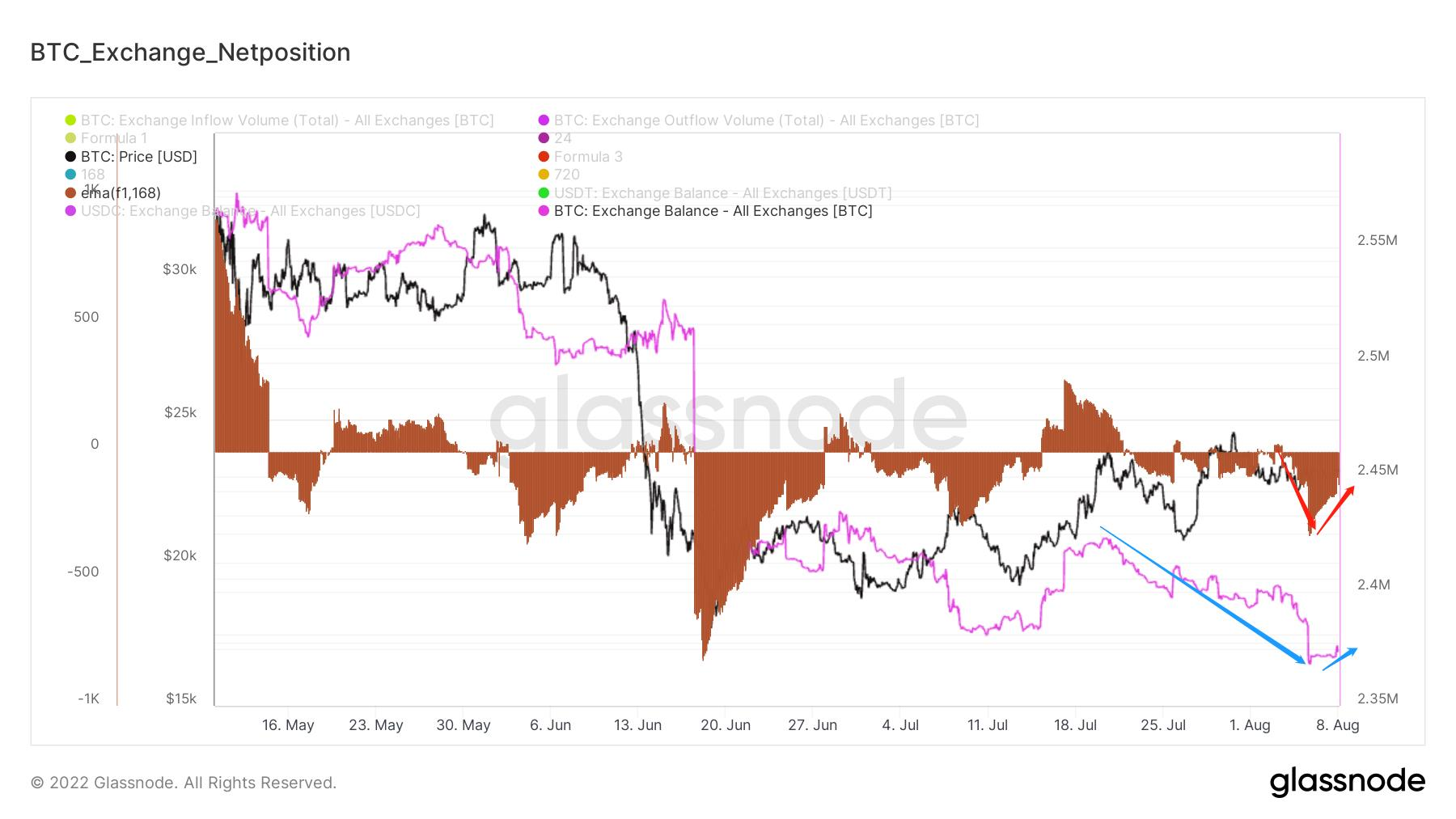Click the purple 24 legend dot
The width and height of the screenshot is (1456, 819).
(544, 138)
